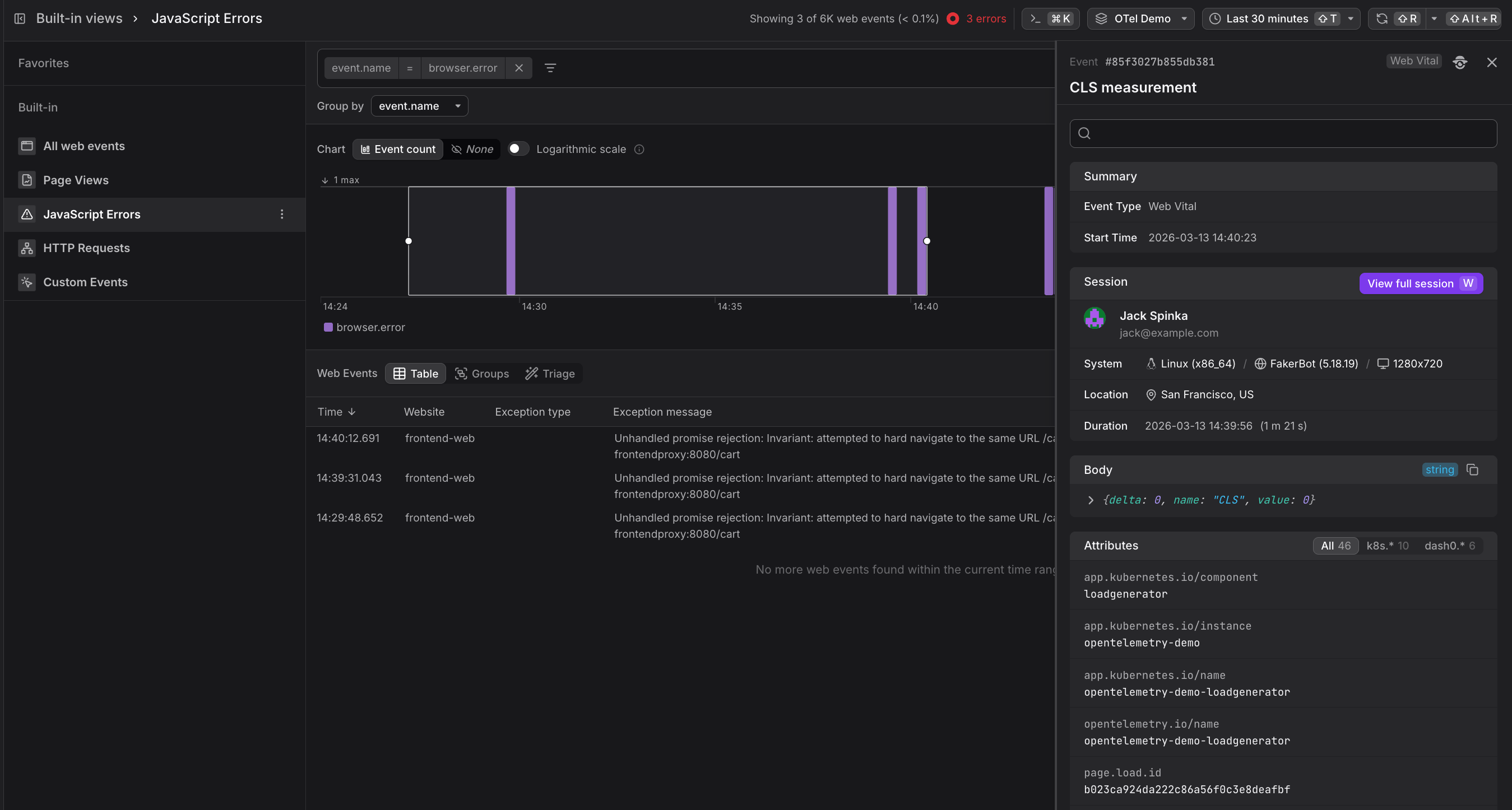Open the Group by event.name dropdown
Screen dimensions: 1512x810
pos(419,106)
